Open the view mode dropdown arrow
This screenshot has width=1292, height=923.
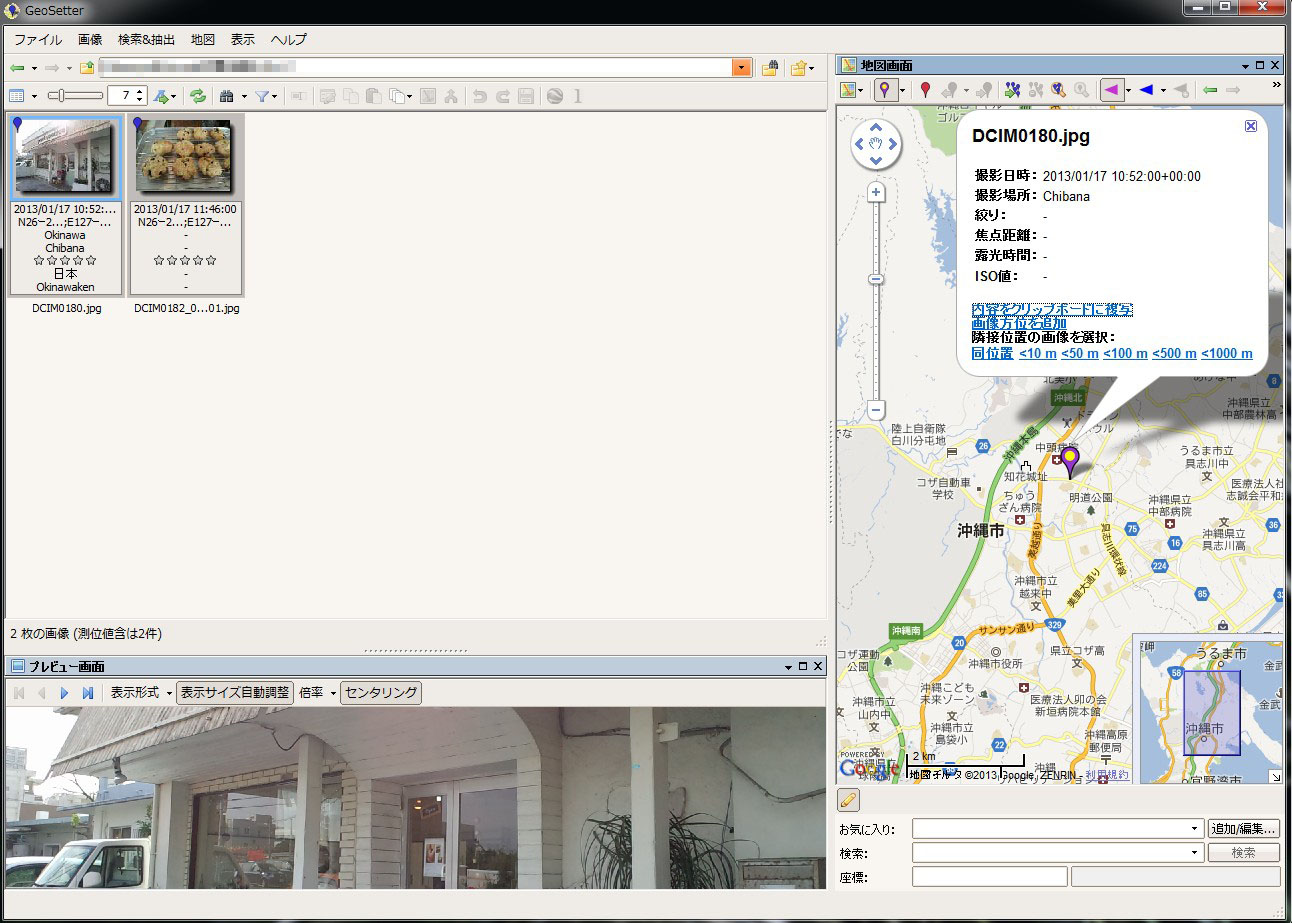(x=34, y=96)
